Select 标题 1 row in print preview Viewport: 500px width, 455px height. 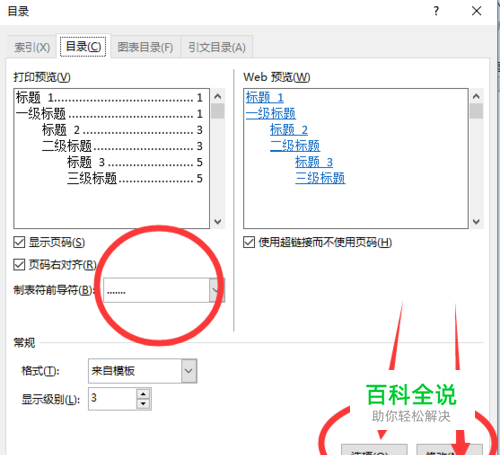(109, 97)
